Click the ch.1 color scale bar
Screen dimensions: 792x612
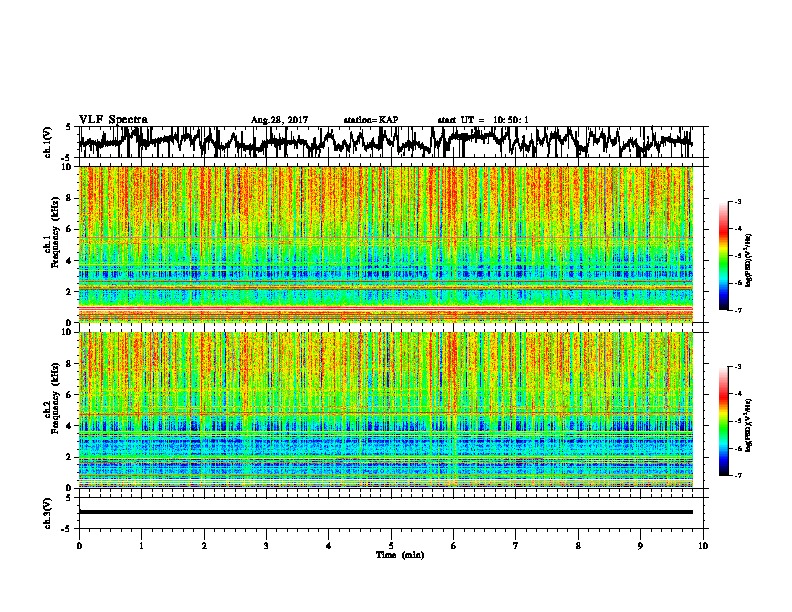pos(723,256)
